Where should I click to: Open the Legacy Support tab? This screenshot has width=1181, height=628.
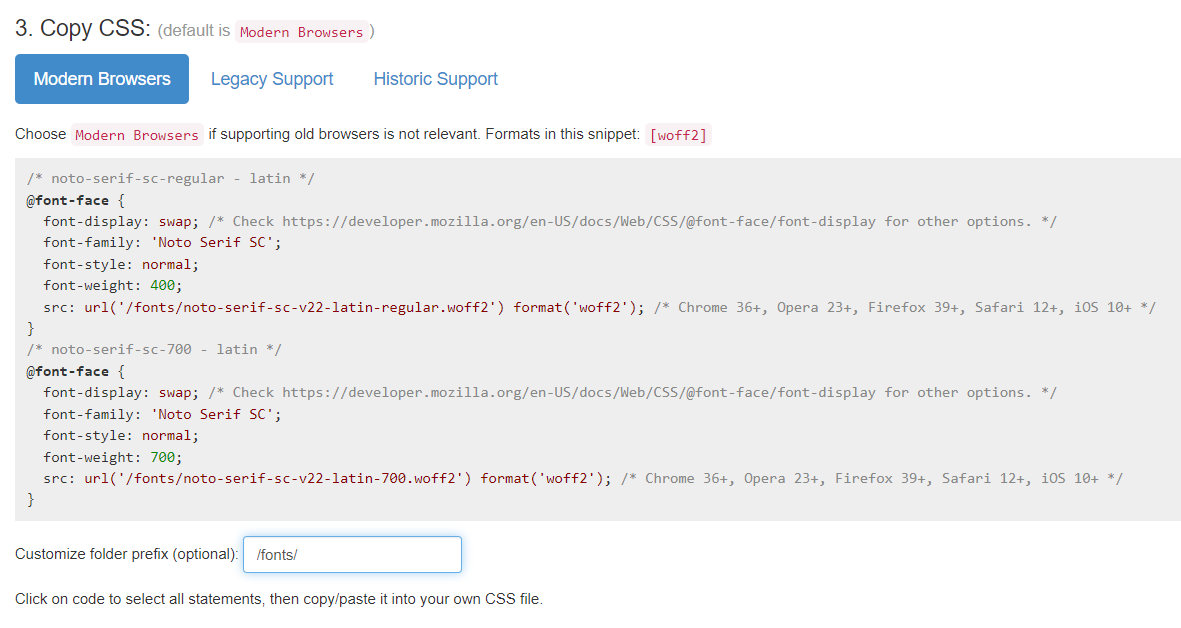pos(272,79)
